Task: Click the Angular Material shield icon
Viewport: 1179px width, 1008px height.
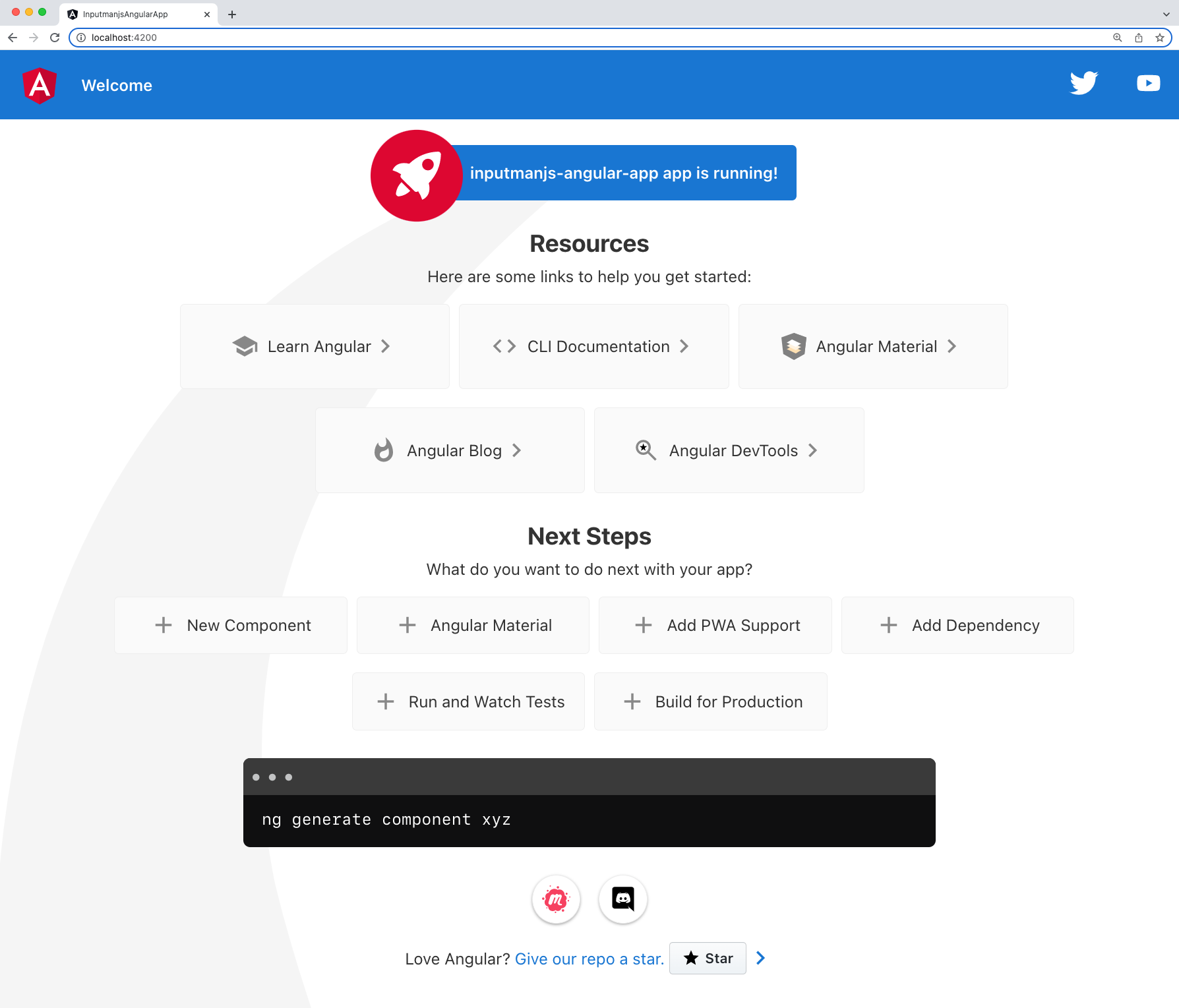Action: [x=794, y=346]
